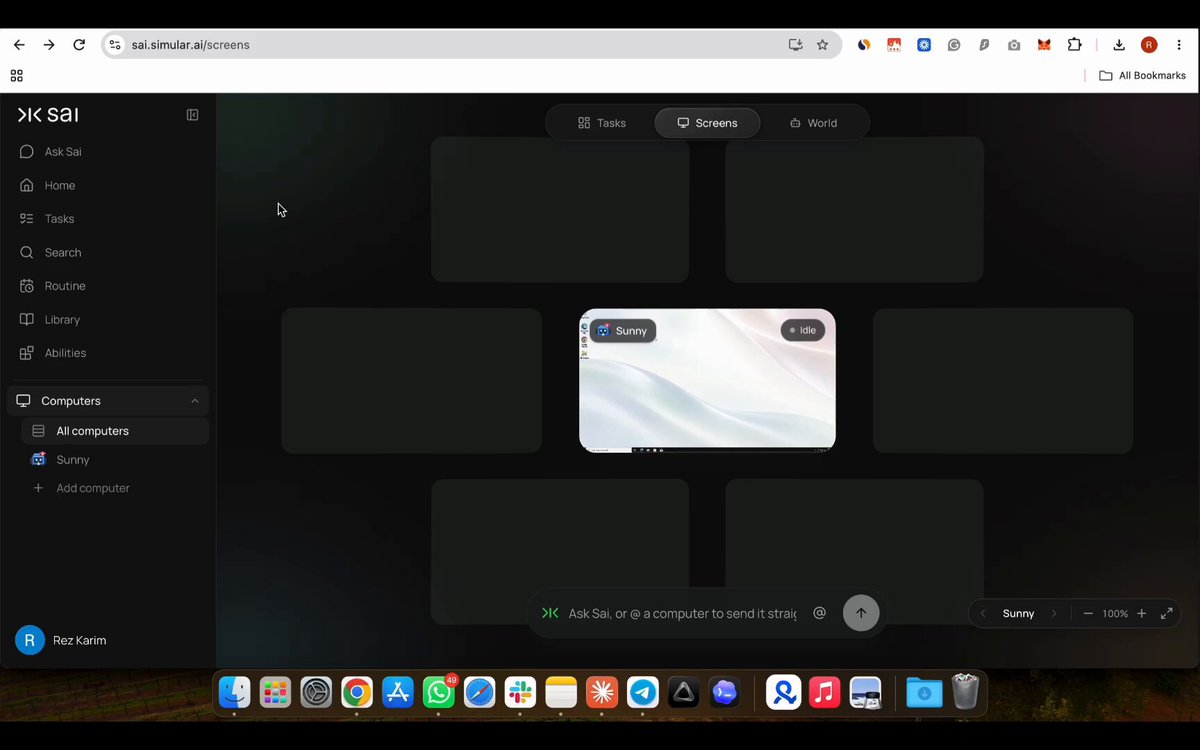The image size is (1200, 750).
Task: Zoom out with the minus button
Action: pos(1088,614)
